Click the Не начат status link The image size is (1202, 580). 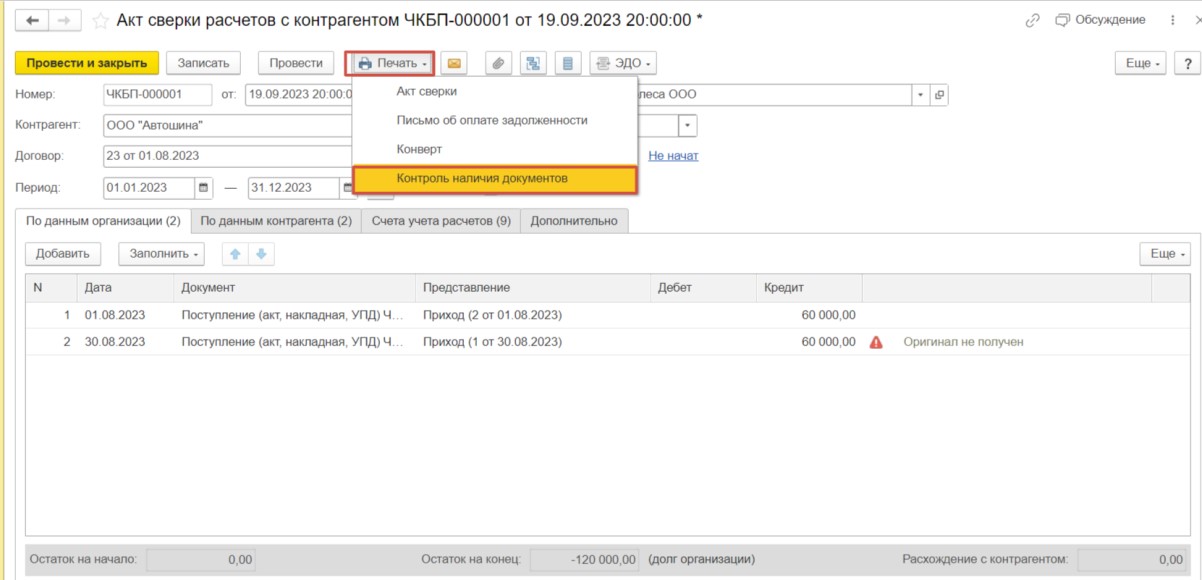tap(673, 156)
